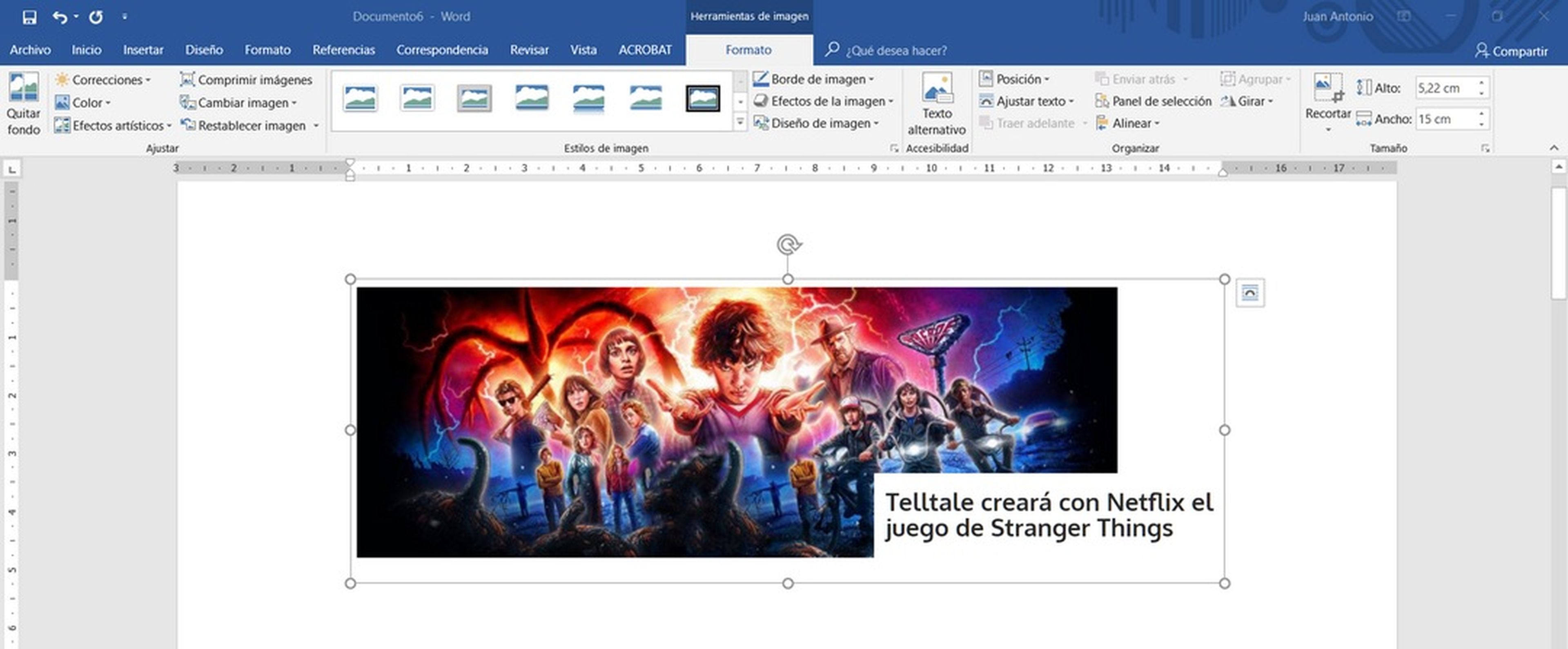Click the rotation handle above the image
Viewport: 1568px width, 649px height.
pos(788,245)
